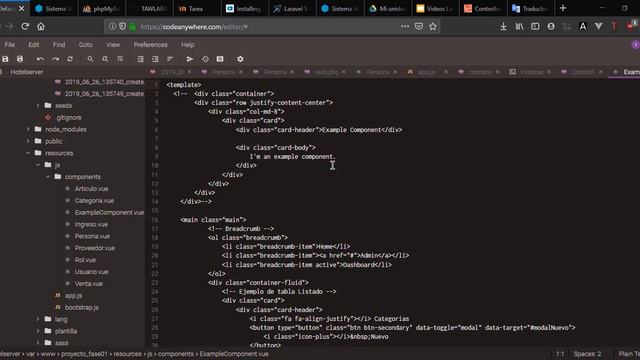Screen dimensions: 640x360
Task: Open the View menu
Action: [x=113, y=45]
